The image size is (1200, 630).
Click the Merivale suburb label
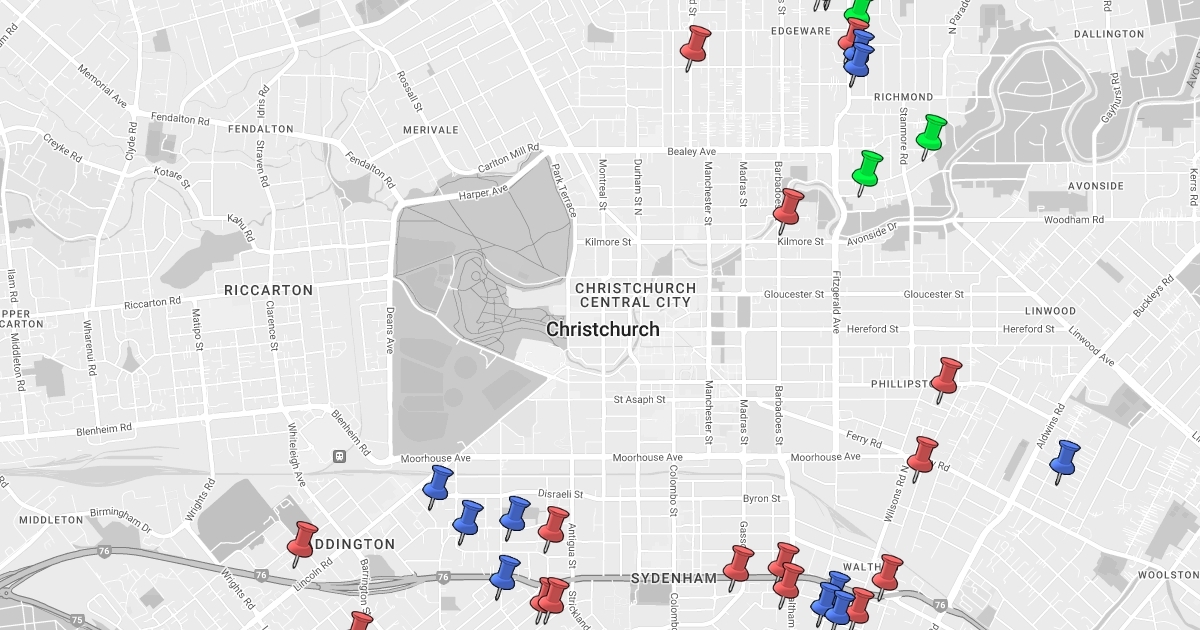[430, 130]
